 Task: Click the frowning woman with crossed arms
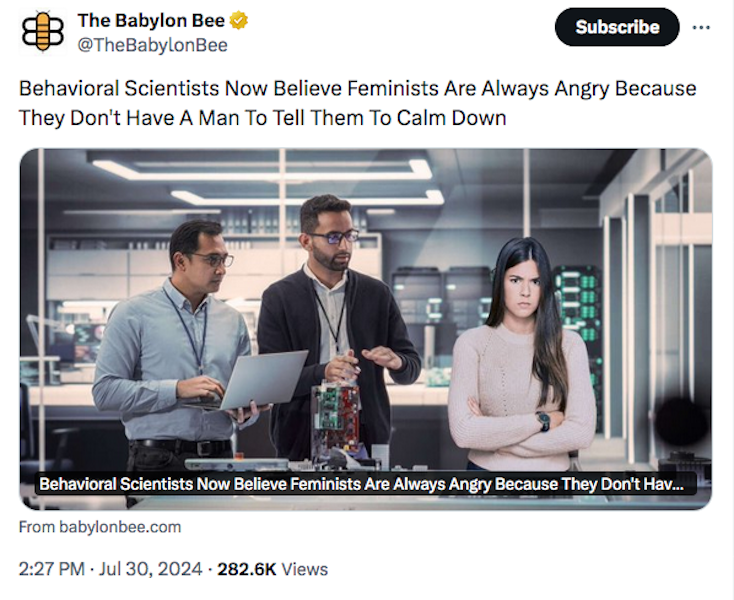pos(521,356)
